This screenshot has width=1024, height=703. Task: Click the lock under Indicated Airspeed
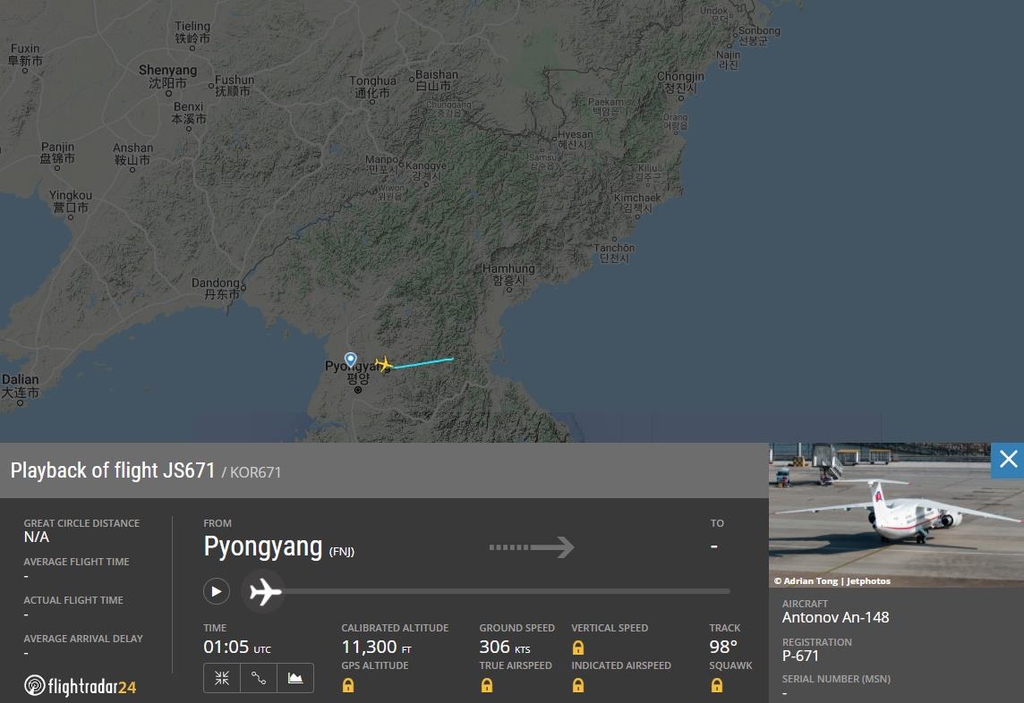(578, 685)
